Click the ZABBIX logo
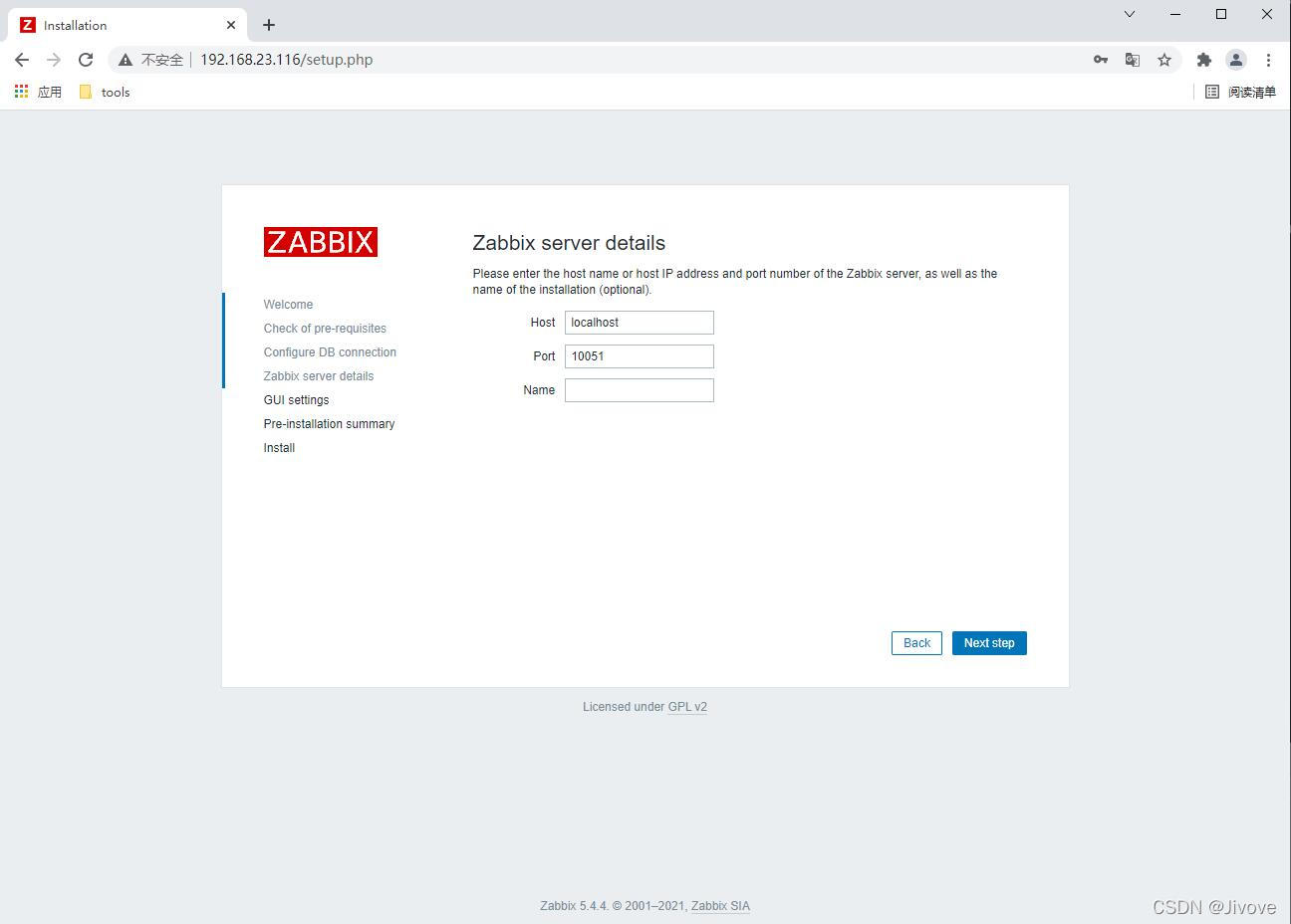1291x924 pixels. click(x=321, y=242)
